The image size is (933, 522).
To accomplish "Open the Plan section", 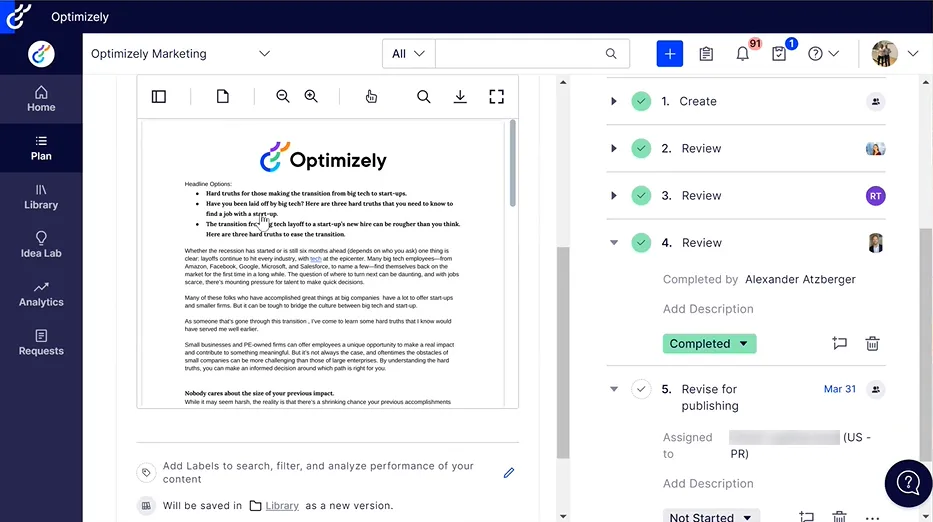I will click(41, 148).
